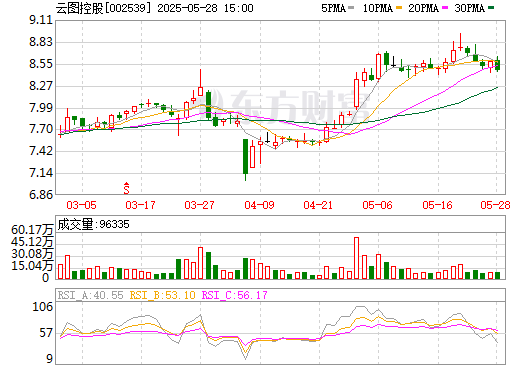The height and width of the screenshot is (365, 520).
Task: Click the 7.70 price axis label
Action: (41, 129)
